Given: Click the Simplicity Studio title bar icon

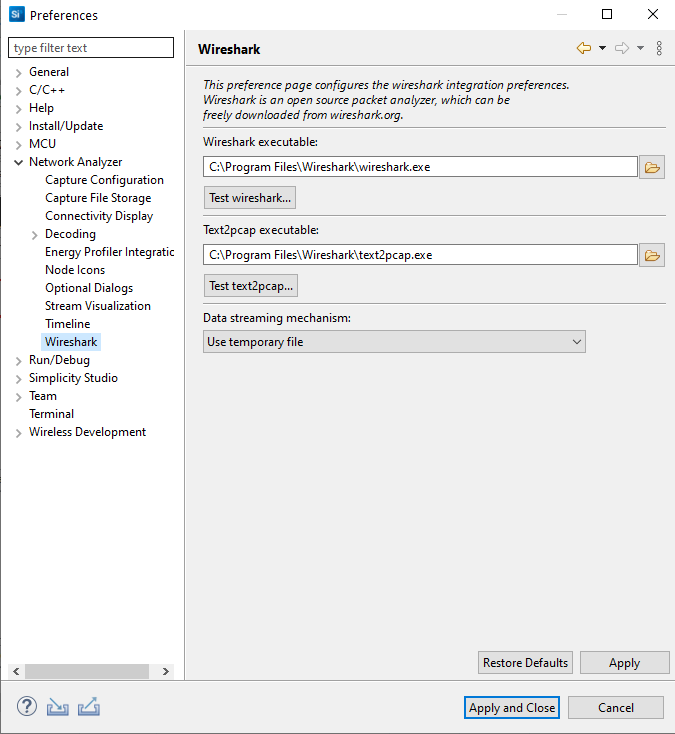Looking at the screenshot, I should 16,14.
